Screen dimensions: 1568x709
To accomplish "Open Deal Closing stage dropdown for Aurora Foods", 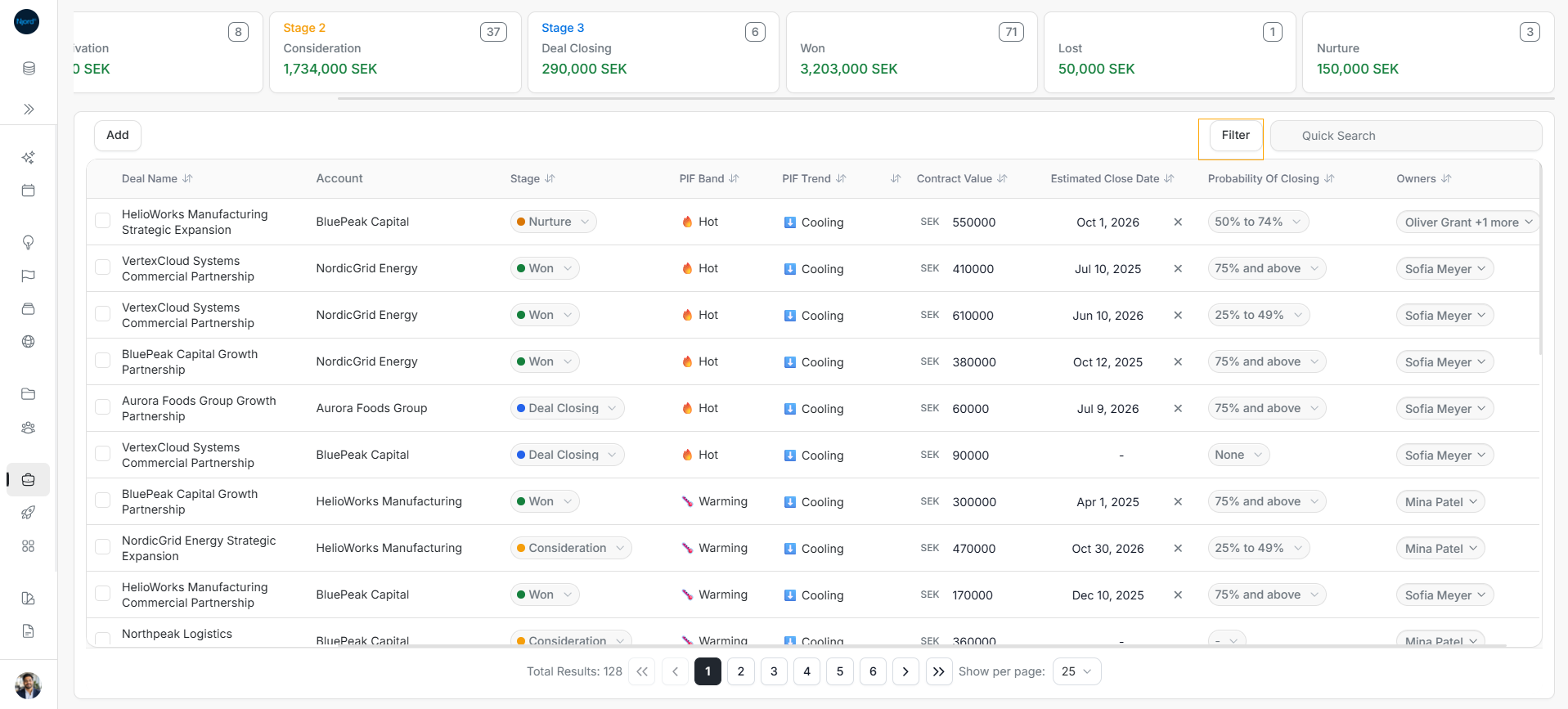I will tap(567, 408).
